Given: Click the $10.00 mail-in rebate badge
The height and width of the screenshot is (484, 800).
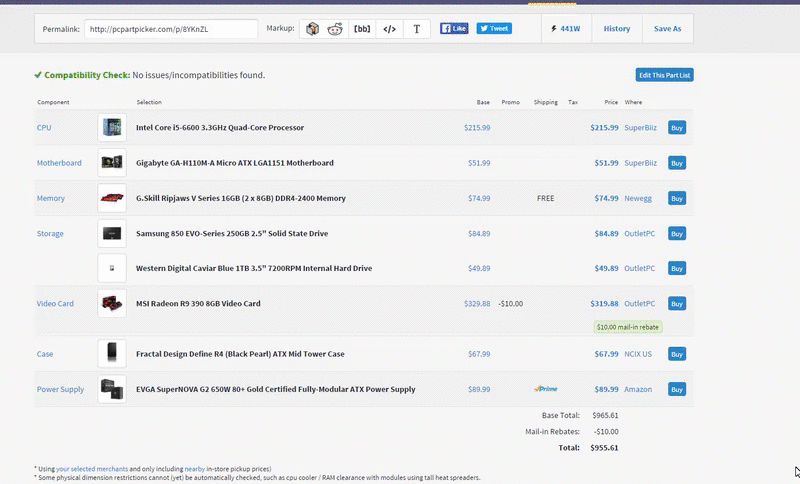Looking at the screenshot, I should [628, 327].
